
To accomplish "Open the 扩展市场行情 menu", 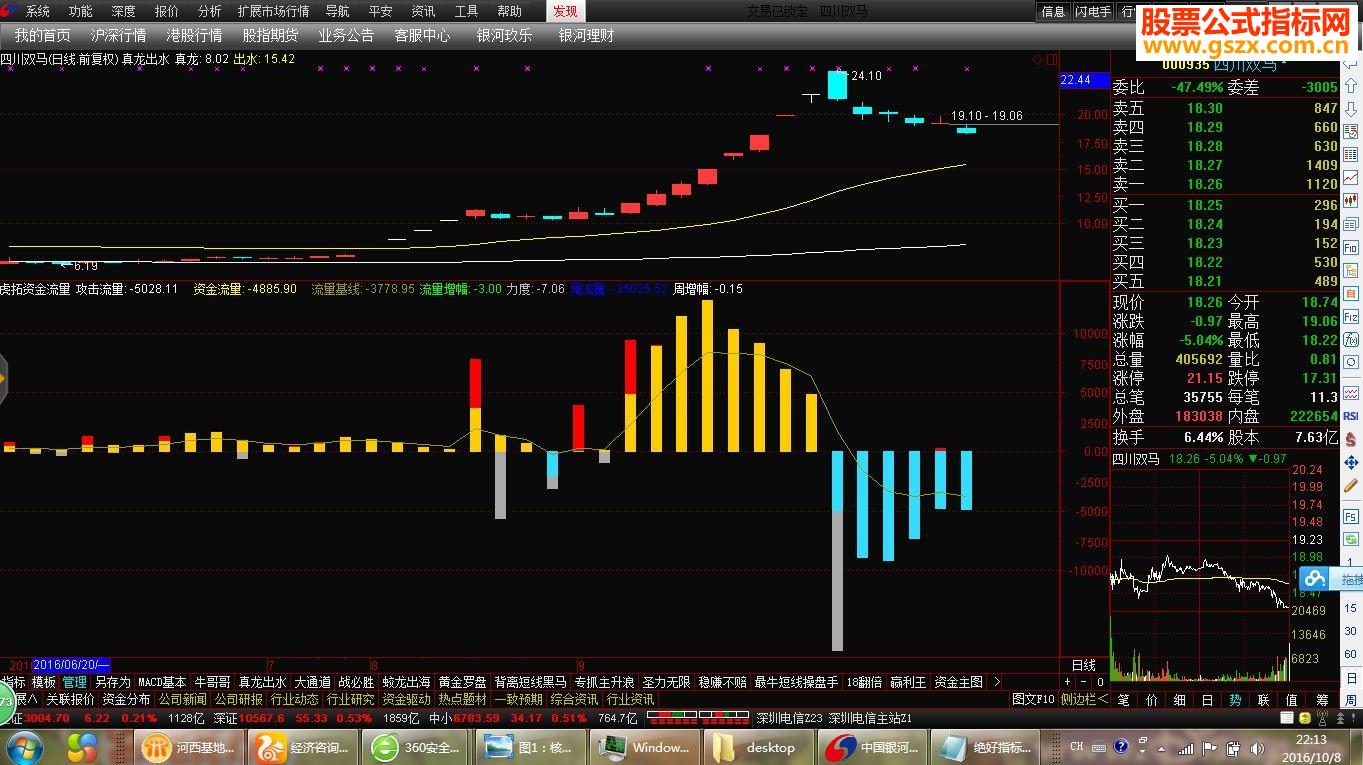I will pyautogui.click(x=273, y=11).
